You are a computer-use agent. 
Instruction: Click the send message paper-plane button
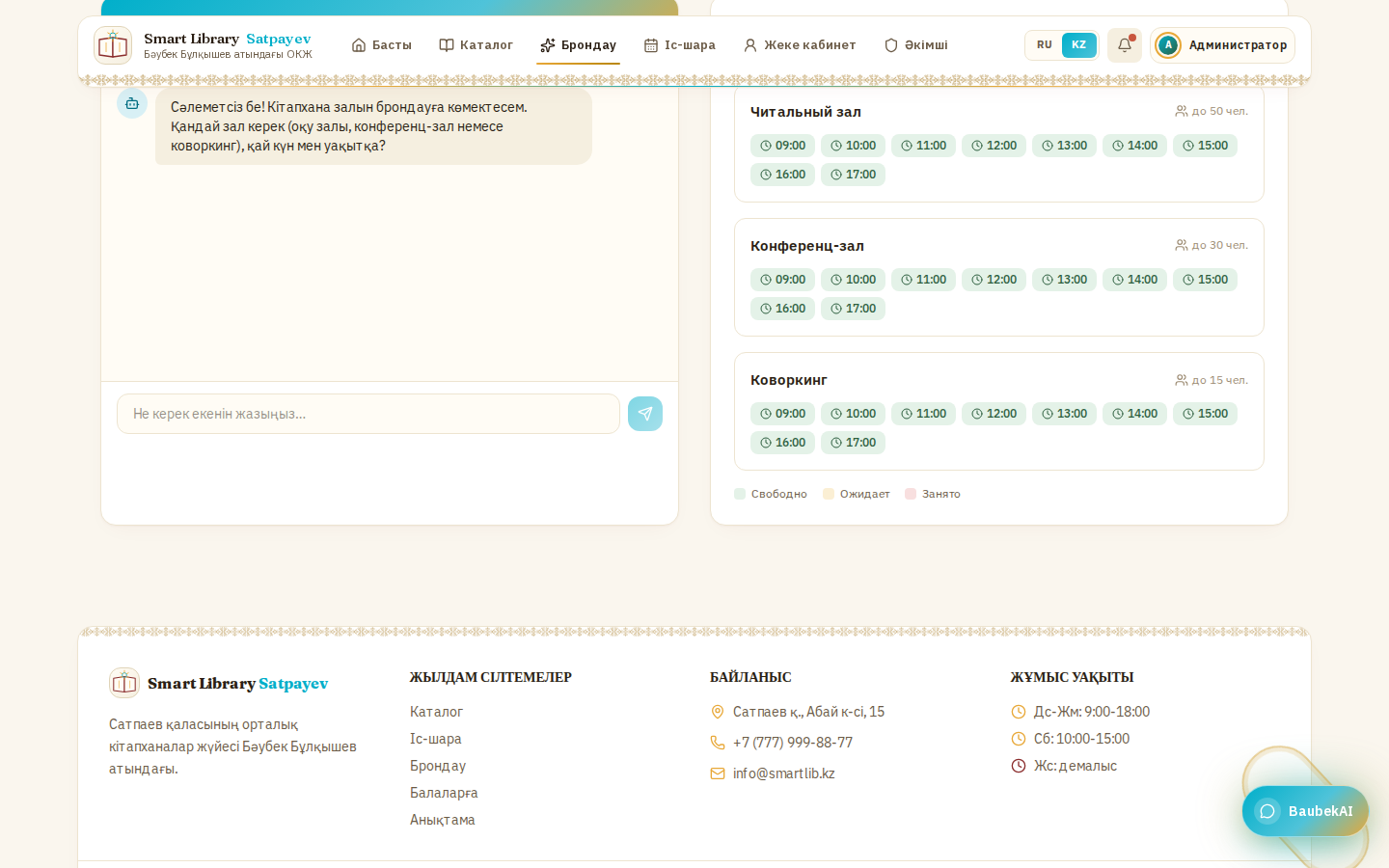click(645, 414)
